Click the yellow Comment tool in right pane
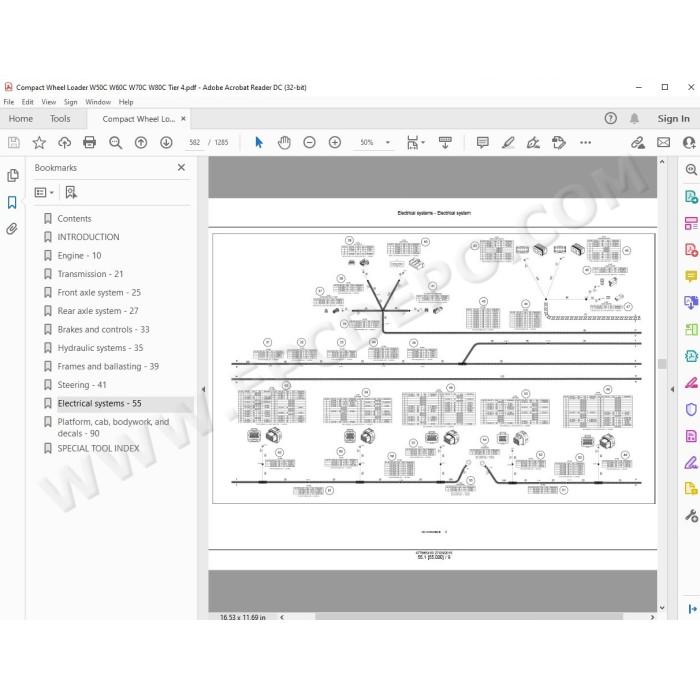The height and width of the screenshot is (700, 700). point(691,276)
